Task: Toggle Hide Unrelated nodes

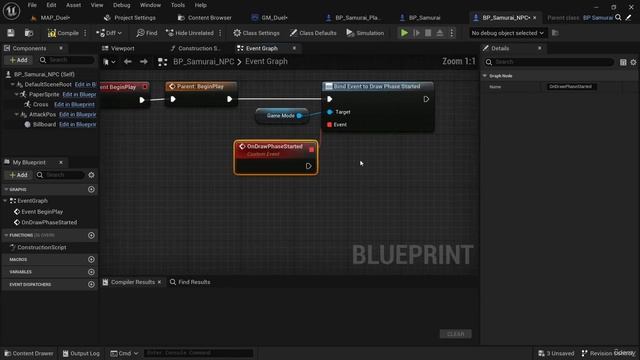Action: coord(190,33)
